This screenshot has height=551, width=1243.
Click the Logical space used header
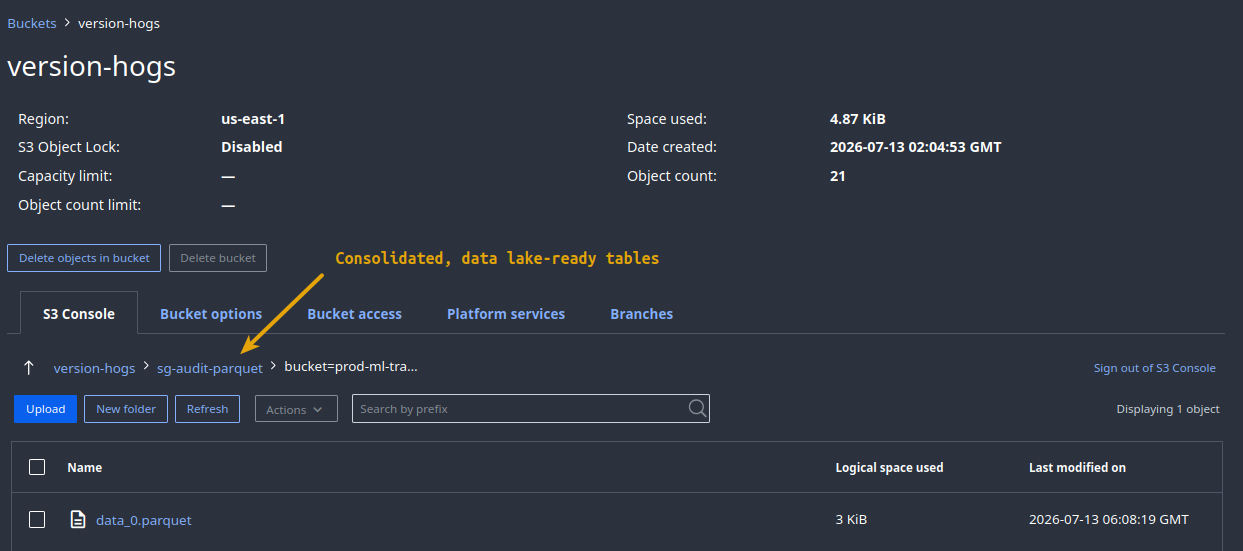[x=890, y=467]
